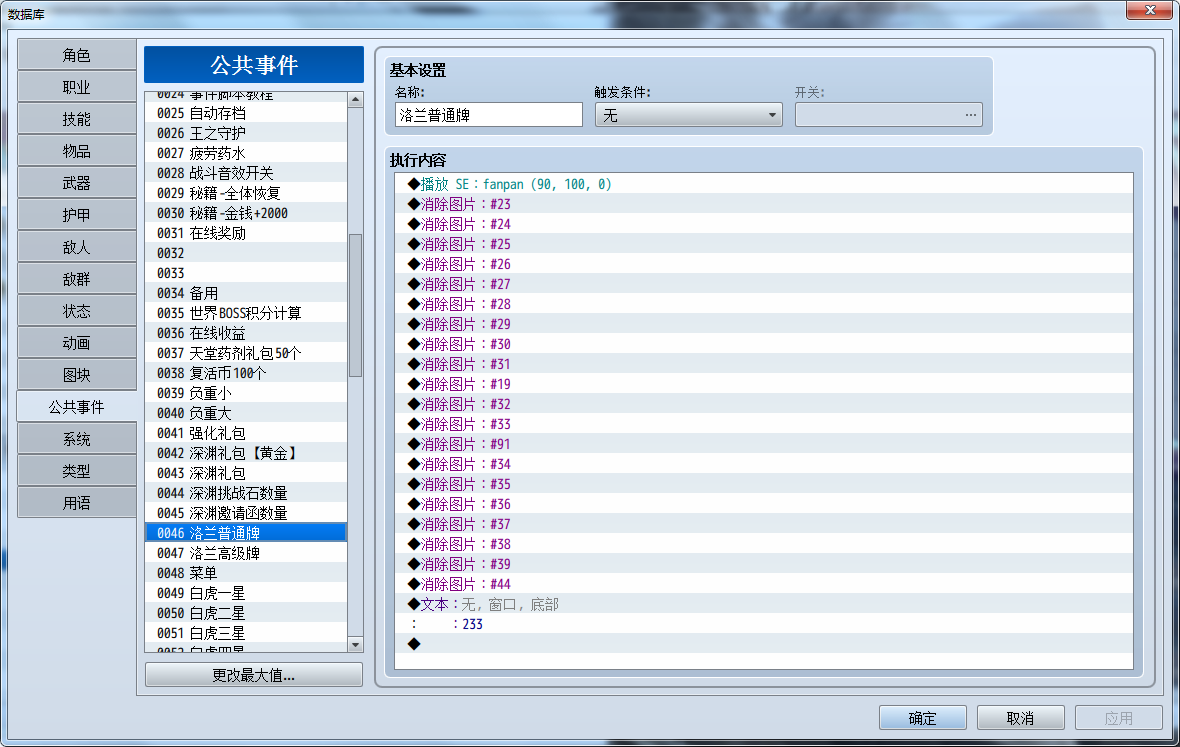Open the 动画 tab
This screenshot has height=747, width=1180.
click(x=76, y=343)
